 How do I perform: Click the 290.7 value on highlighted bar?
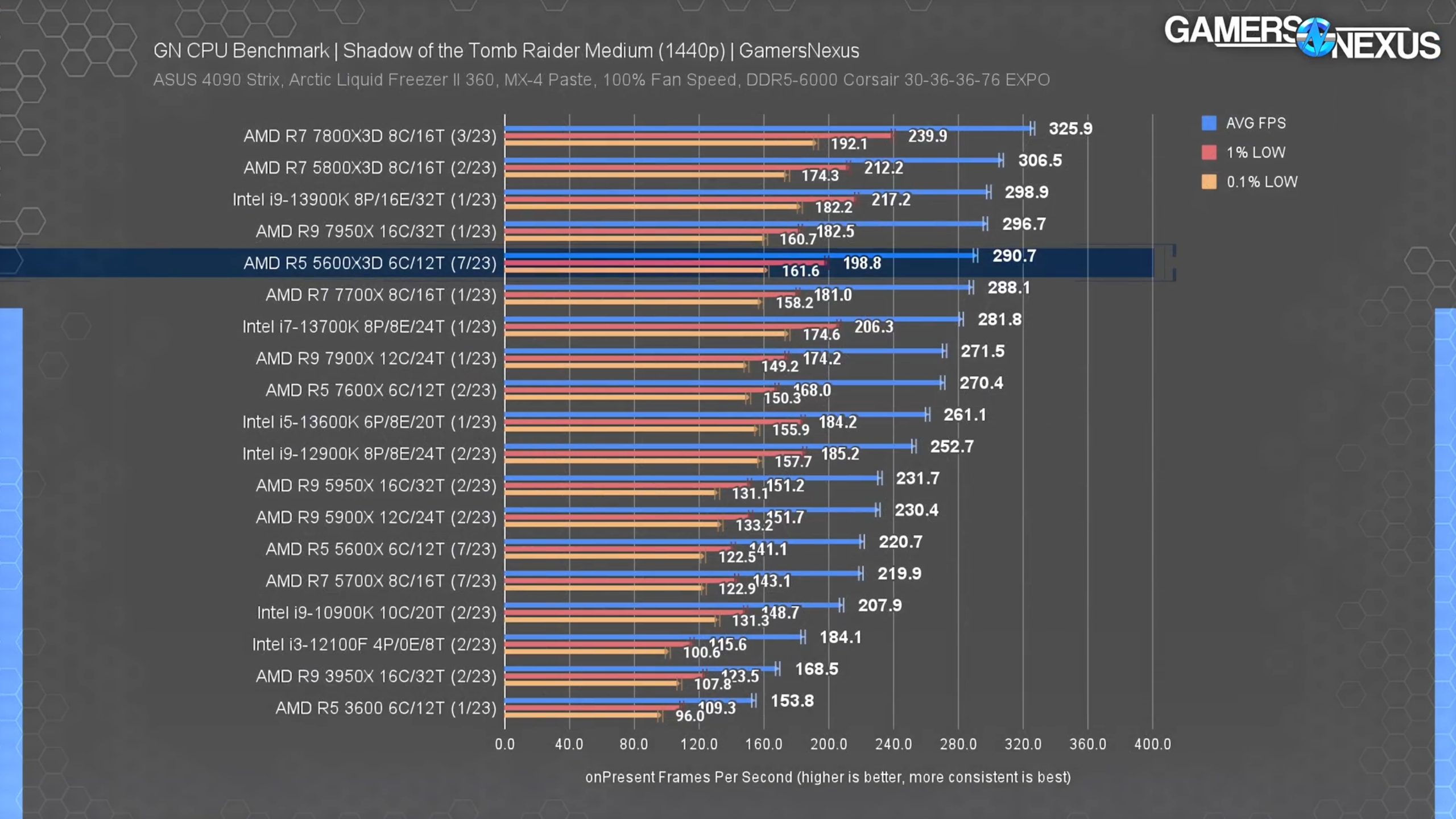pos(1014,256)
